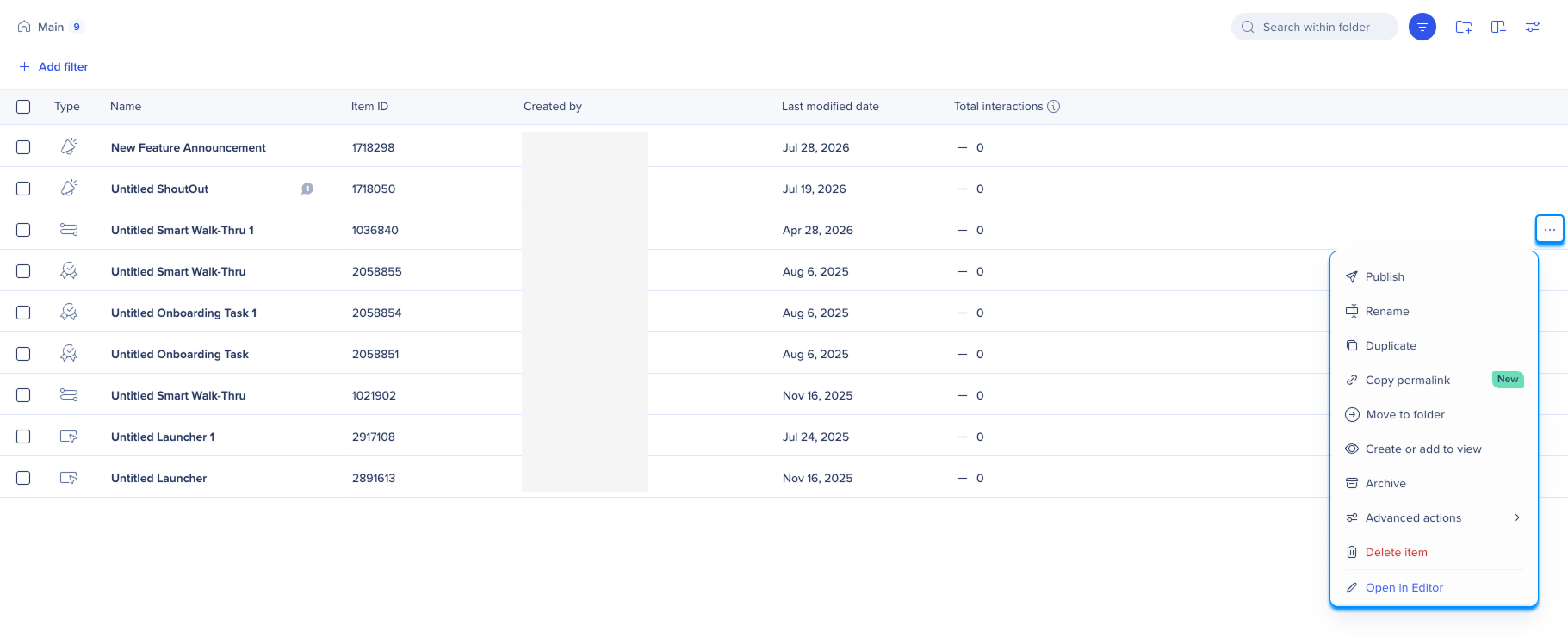Viewport: 1568px width, 638px height.
Task: Click the Jul 28, 2026 date cell
Action: click(815, 147)
